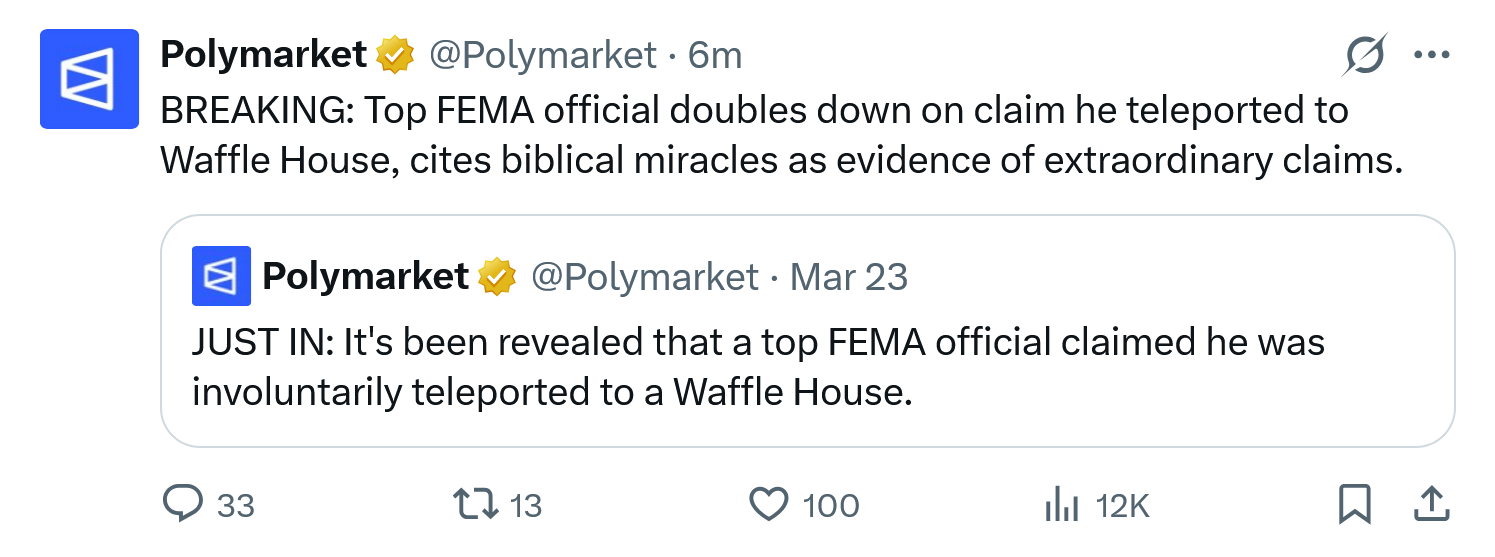
Task: Click the Polymarket name in quoted tweet
Action: 365,276
